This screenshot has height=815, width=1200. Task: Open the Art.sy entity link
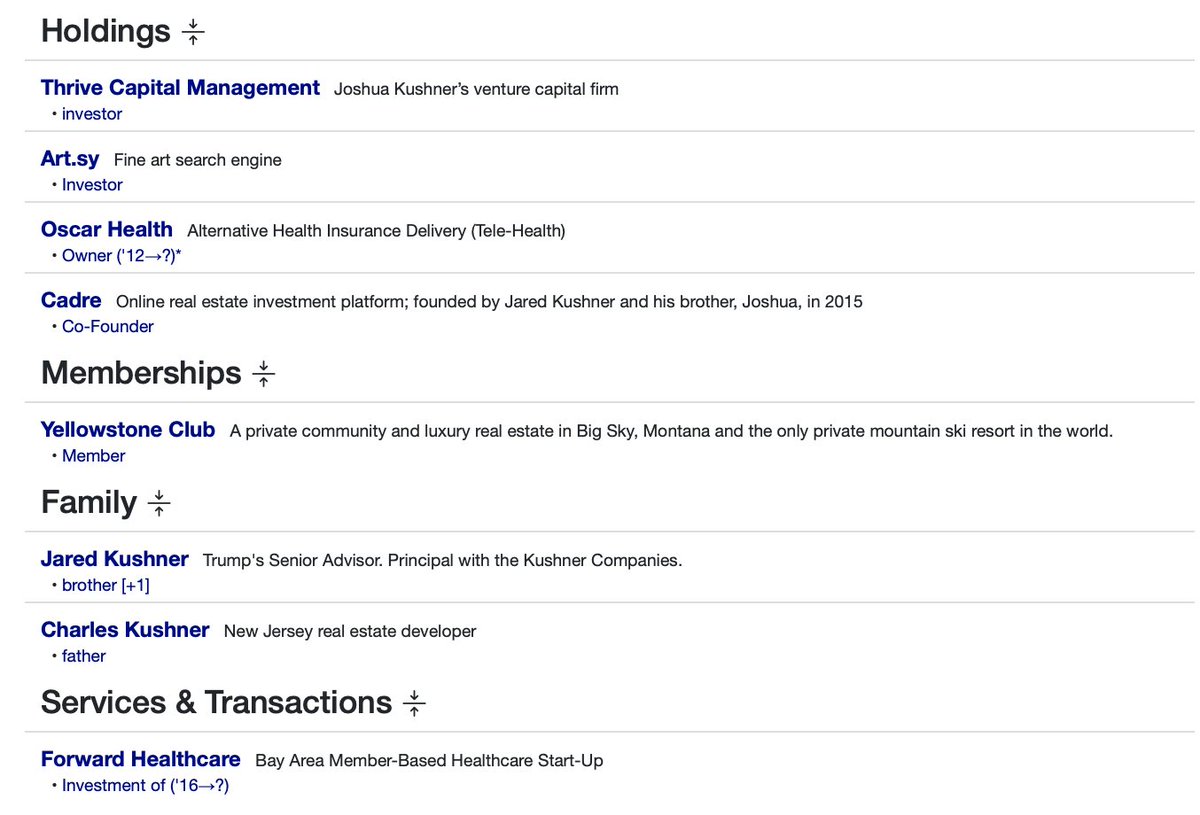pos(70,159)
